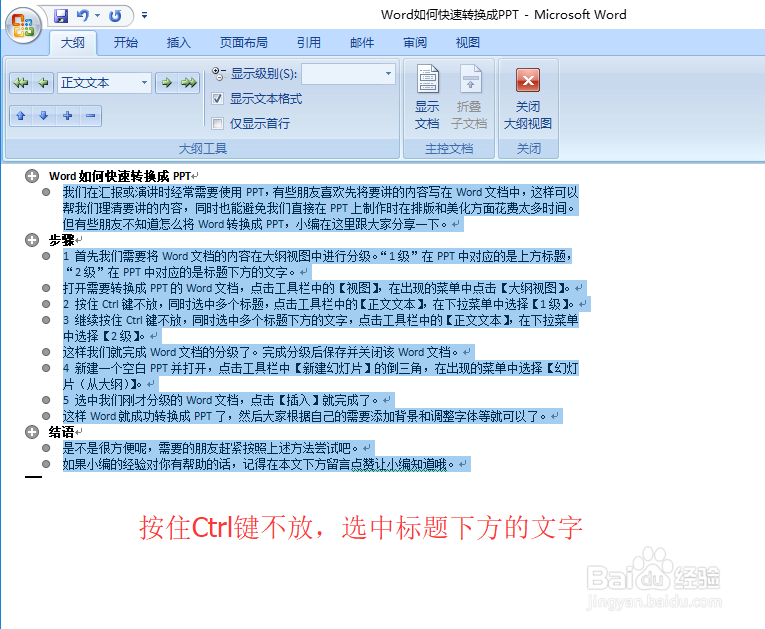Image resolution: width=765 pixels, height=629 pixels.
Task: Open the 开始 ribbon tab
Action: click(x=126, y=43)
